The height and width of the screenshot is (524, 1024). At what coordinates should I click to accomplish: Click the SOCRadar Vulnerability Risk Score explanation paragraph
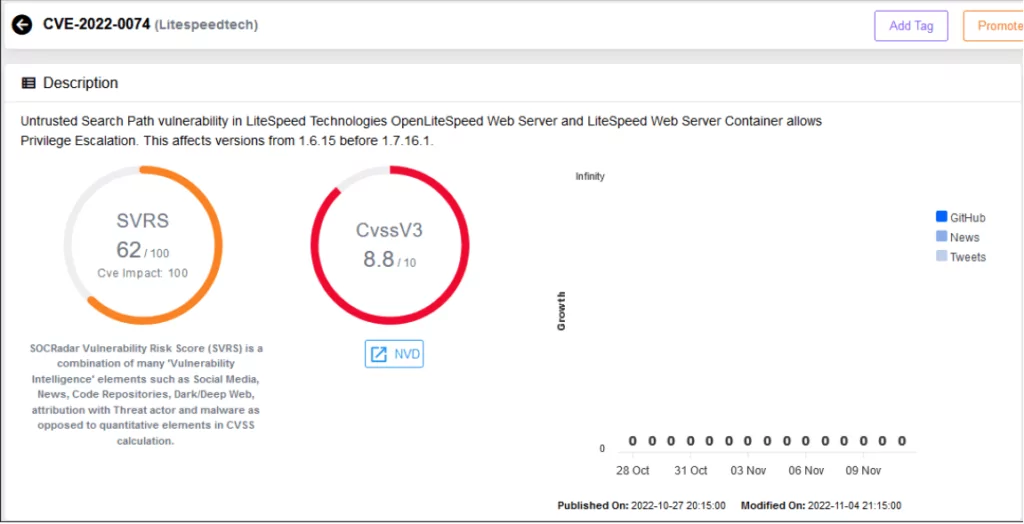[x=146, y=395]
